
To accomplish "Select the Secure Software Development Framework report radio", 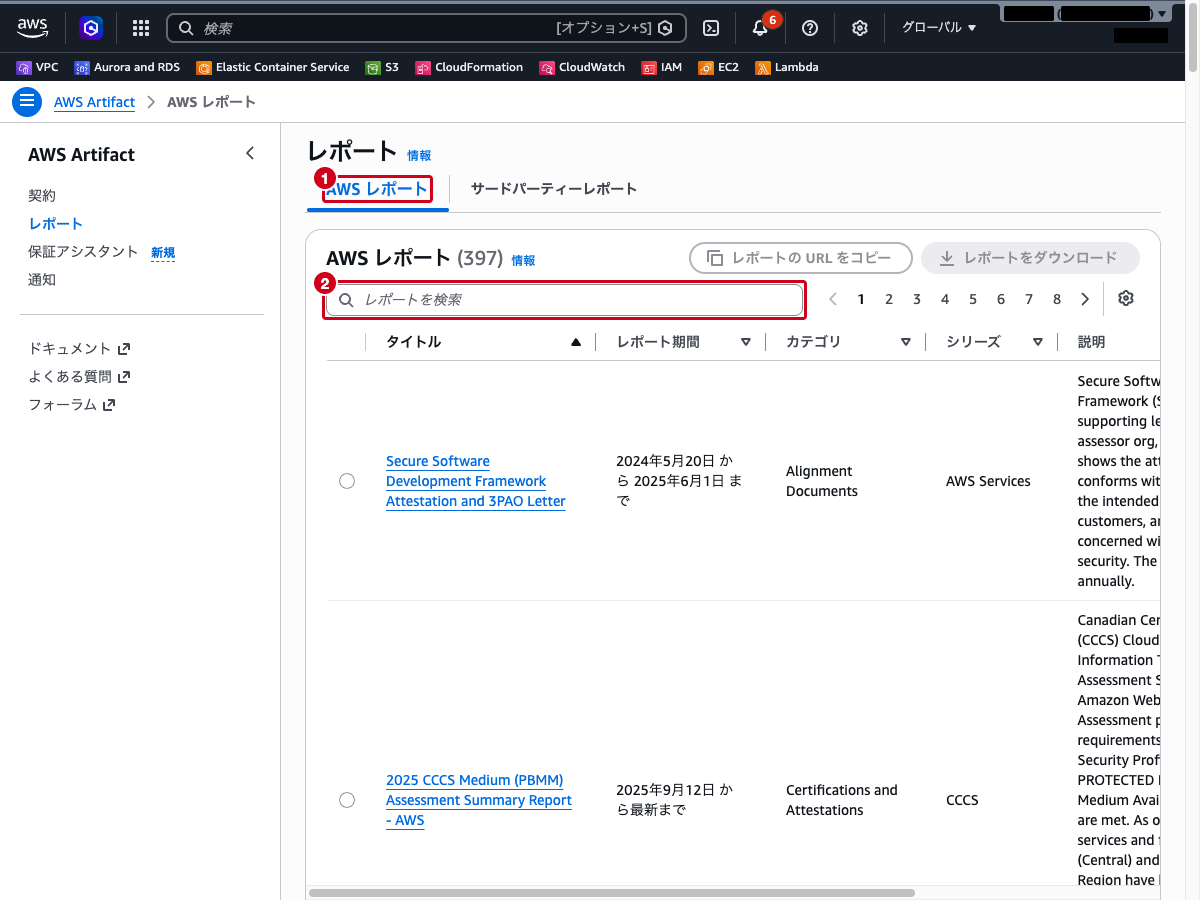I will pyautogui.click(x=347, y=481).
